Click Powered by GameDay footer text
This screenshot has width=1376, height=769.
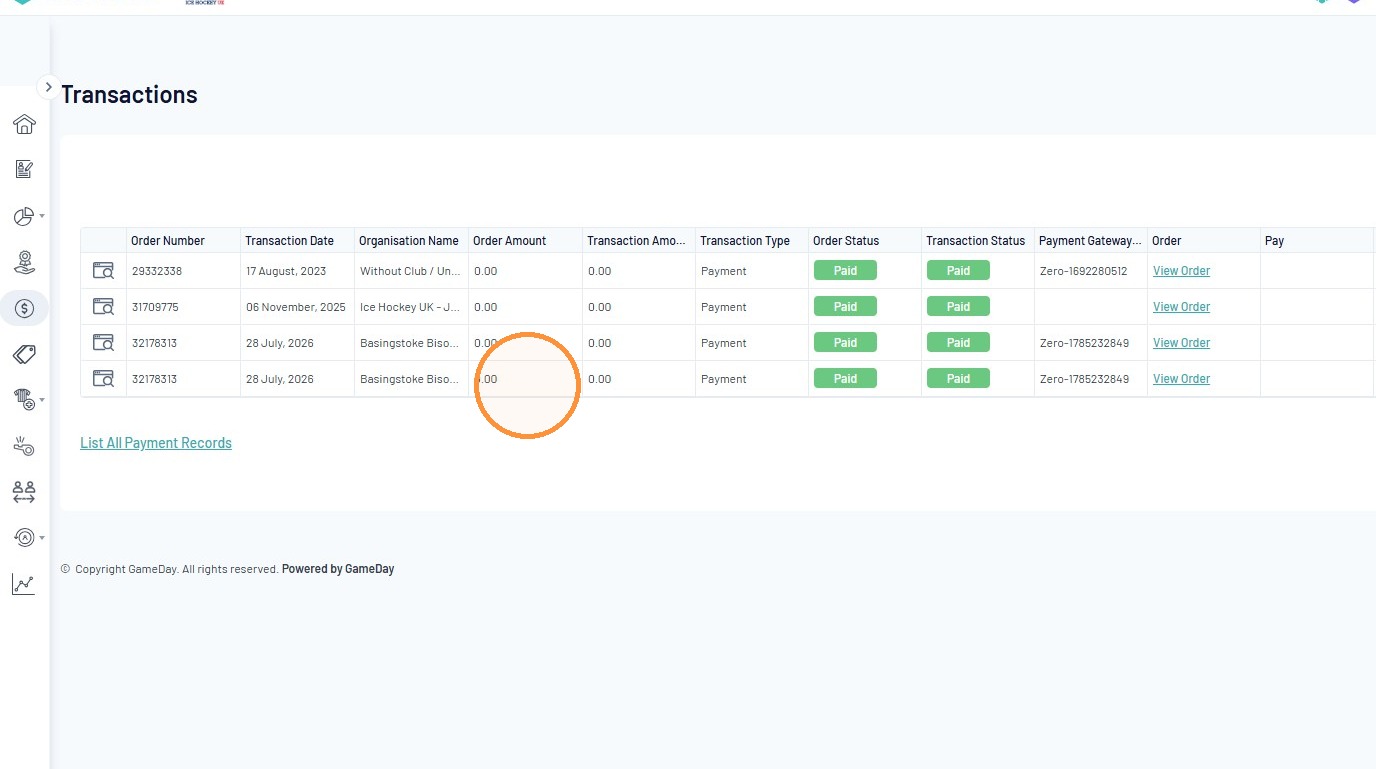pos(338,569)
